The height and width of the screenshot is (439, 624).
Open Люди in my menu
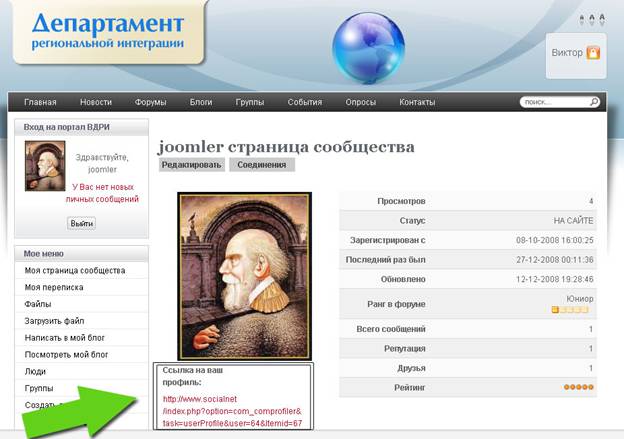[x=35, y=371]
